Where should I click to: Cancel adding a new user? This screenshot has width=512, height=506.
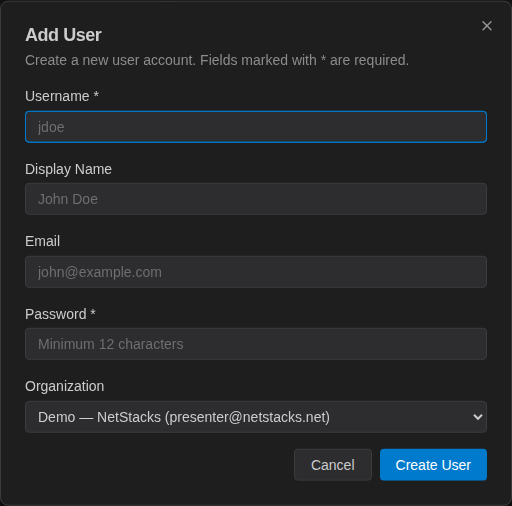tap(333, 465)
